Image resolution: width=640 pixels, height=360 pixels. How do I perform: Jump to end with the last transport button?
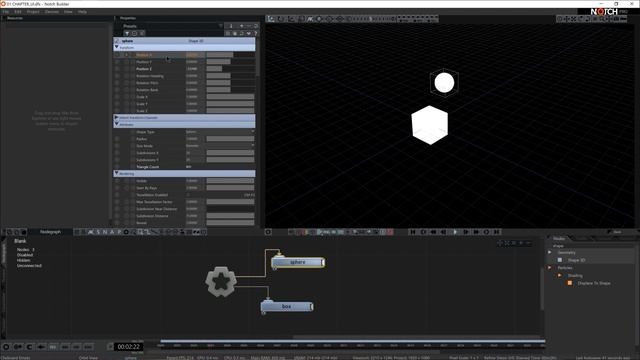click(x=497, y=232)
